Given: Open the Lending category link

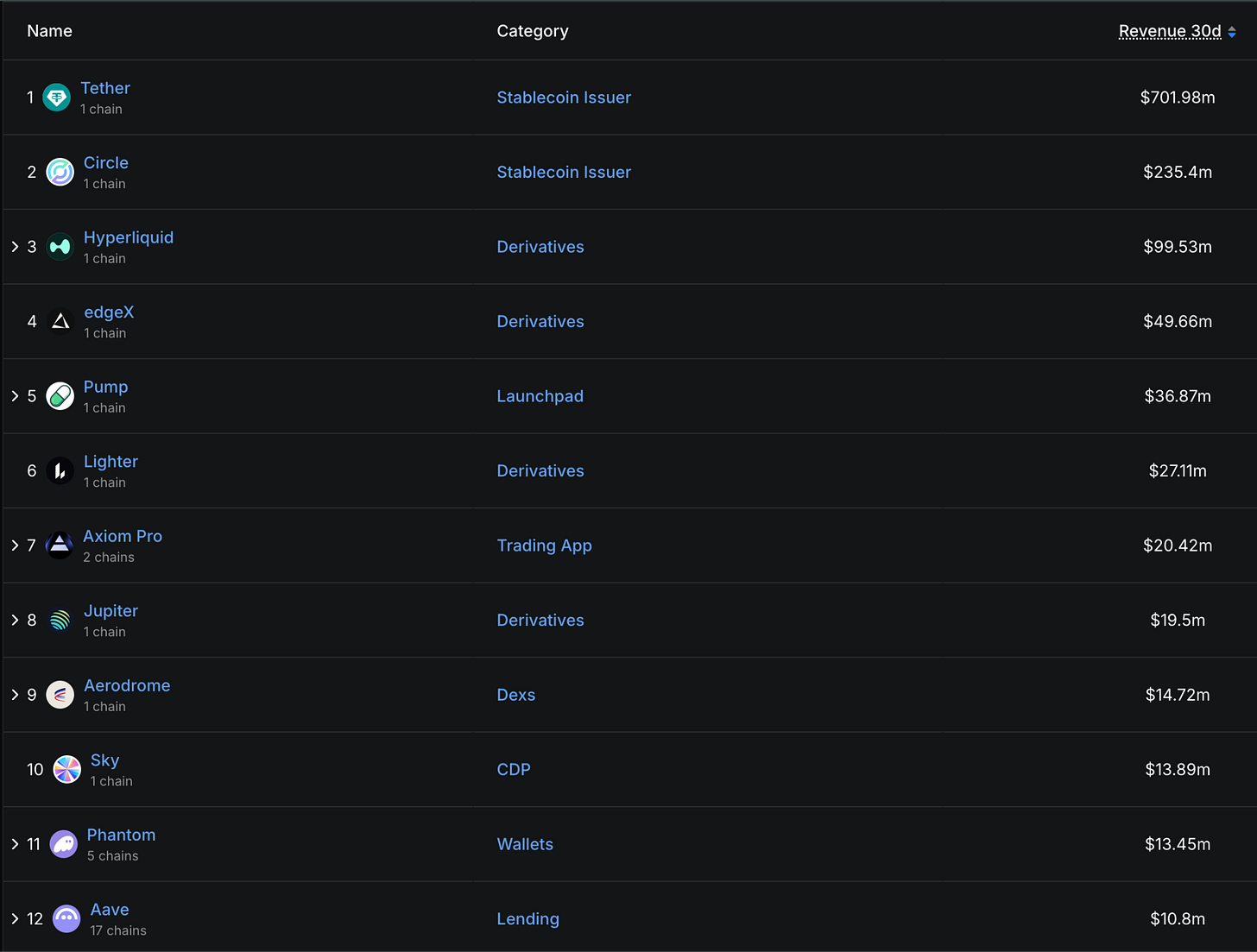Looking at the screenshot, I should 527,919.
